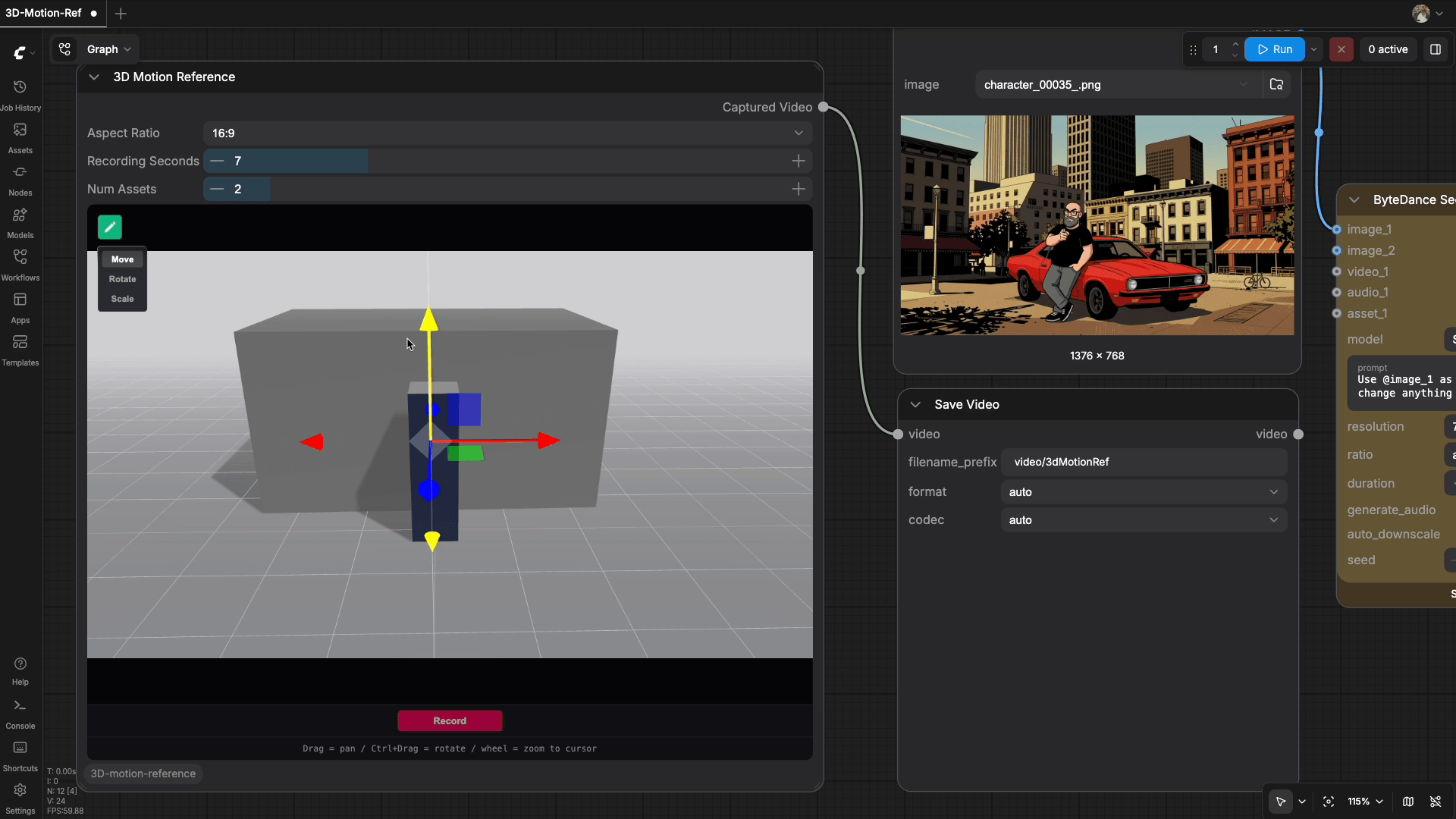Click the green pencil edit icon
The height and width of the screenshot is (819, 1456).
(x=110, y=227)
